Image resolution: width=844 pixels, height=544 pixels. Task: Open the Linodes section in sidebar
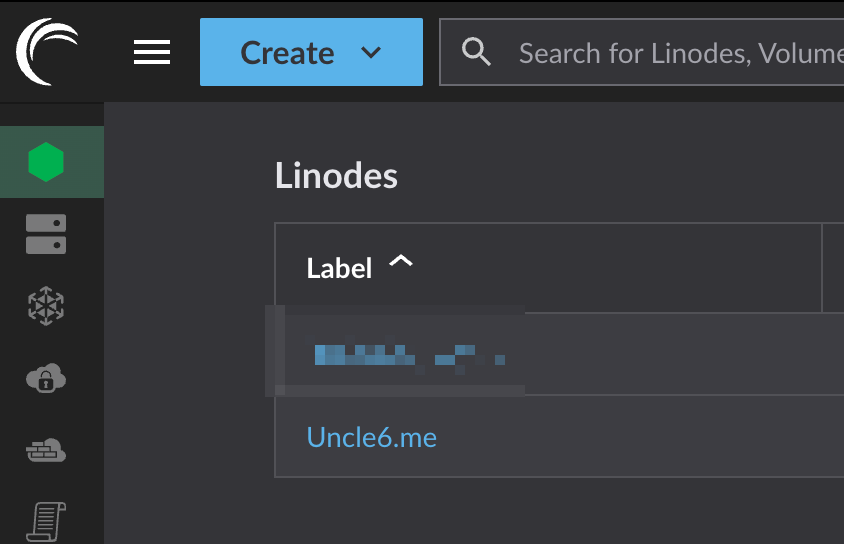click(46, 162)
